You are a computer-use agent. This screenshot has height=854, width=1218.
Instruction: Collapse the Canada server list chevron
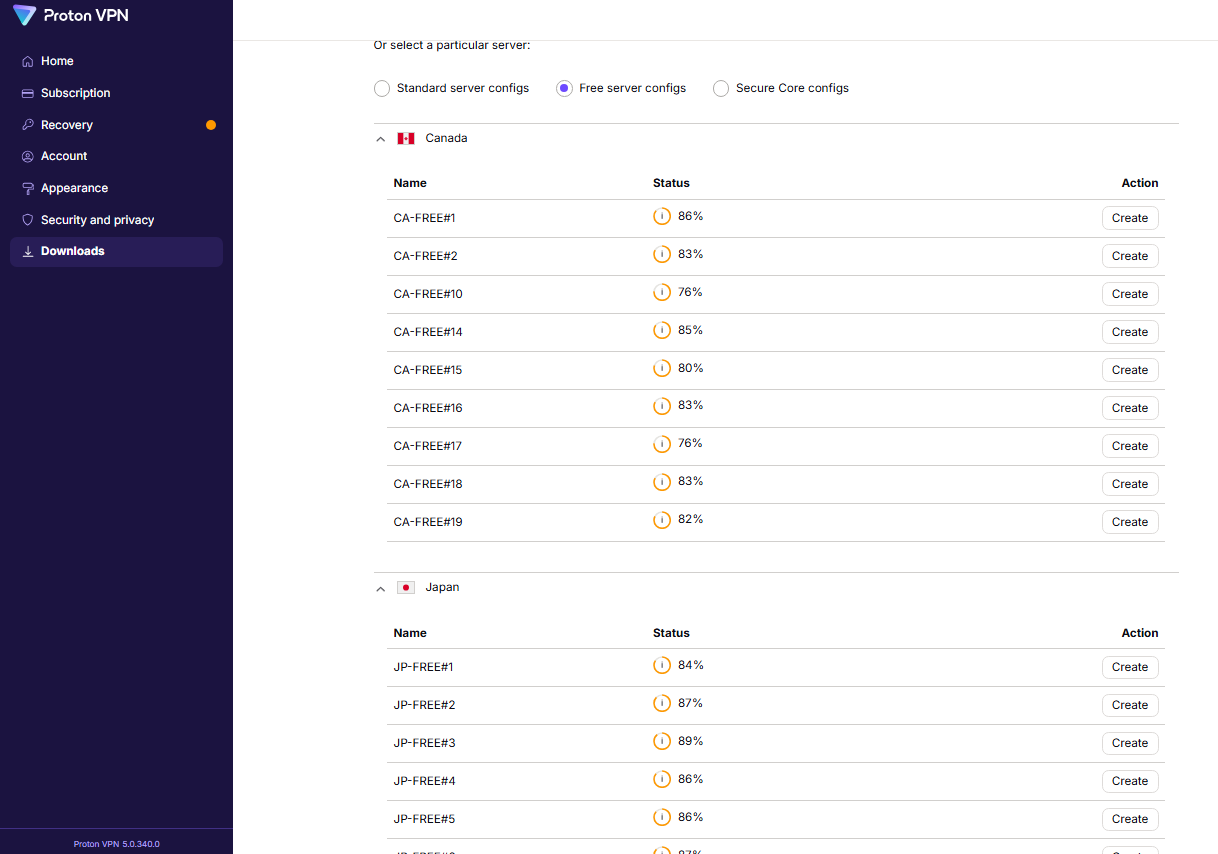[380, 139]
